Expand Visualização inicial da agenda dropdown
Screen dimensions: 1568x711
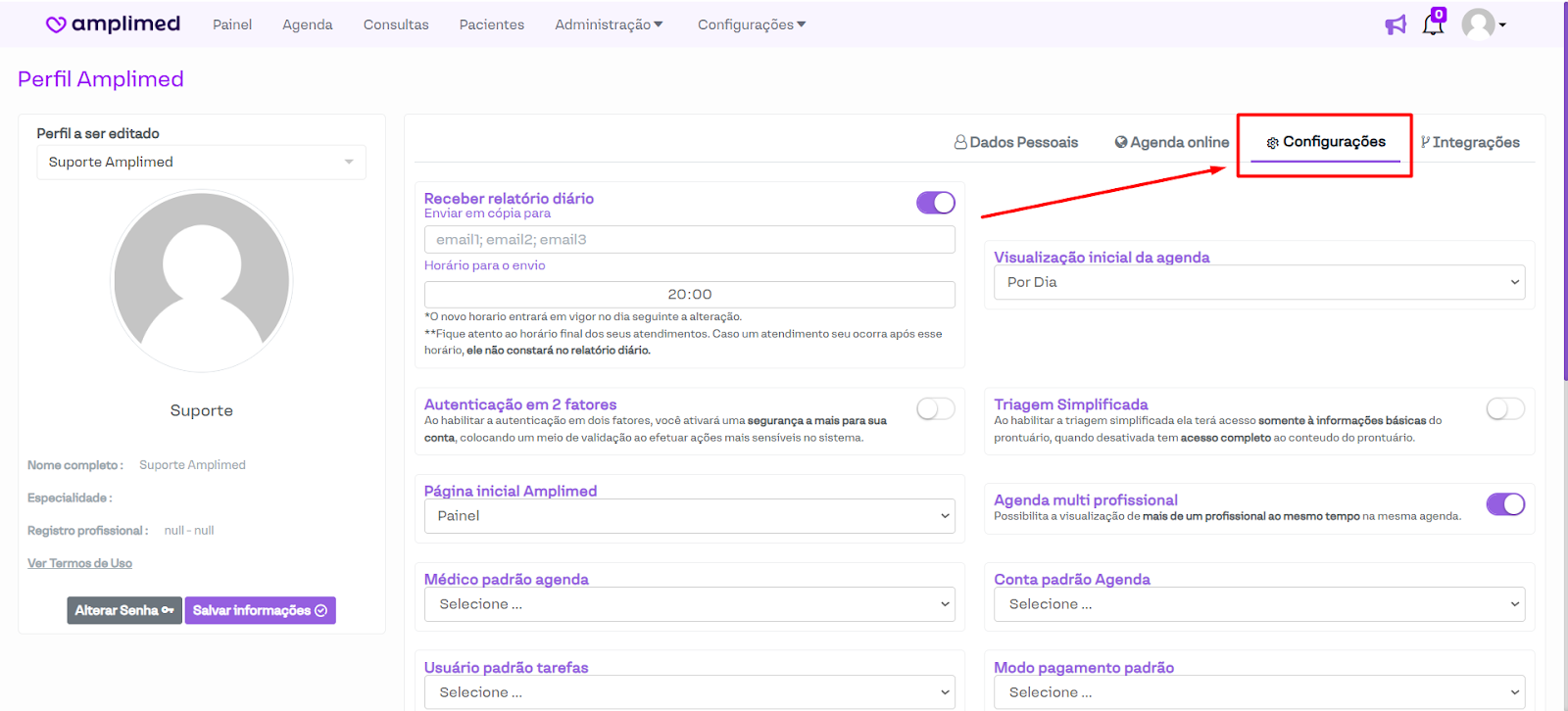click(1258, 282)
